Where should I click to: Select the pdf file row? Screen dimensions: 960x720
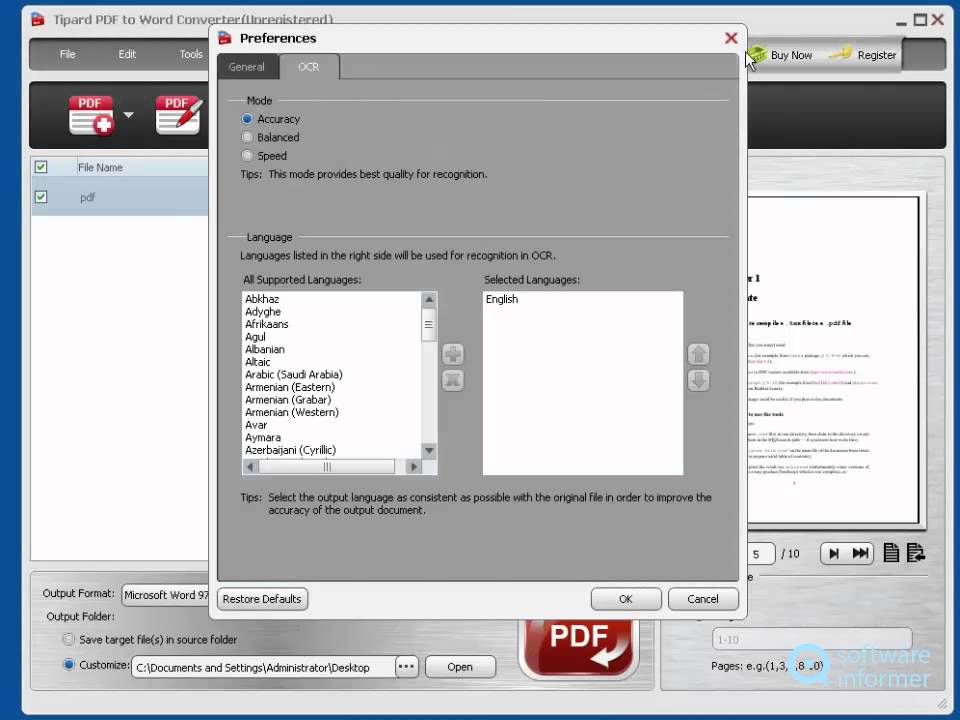coord(120,197)
